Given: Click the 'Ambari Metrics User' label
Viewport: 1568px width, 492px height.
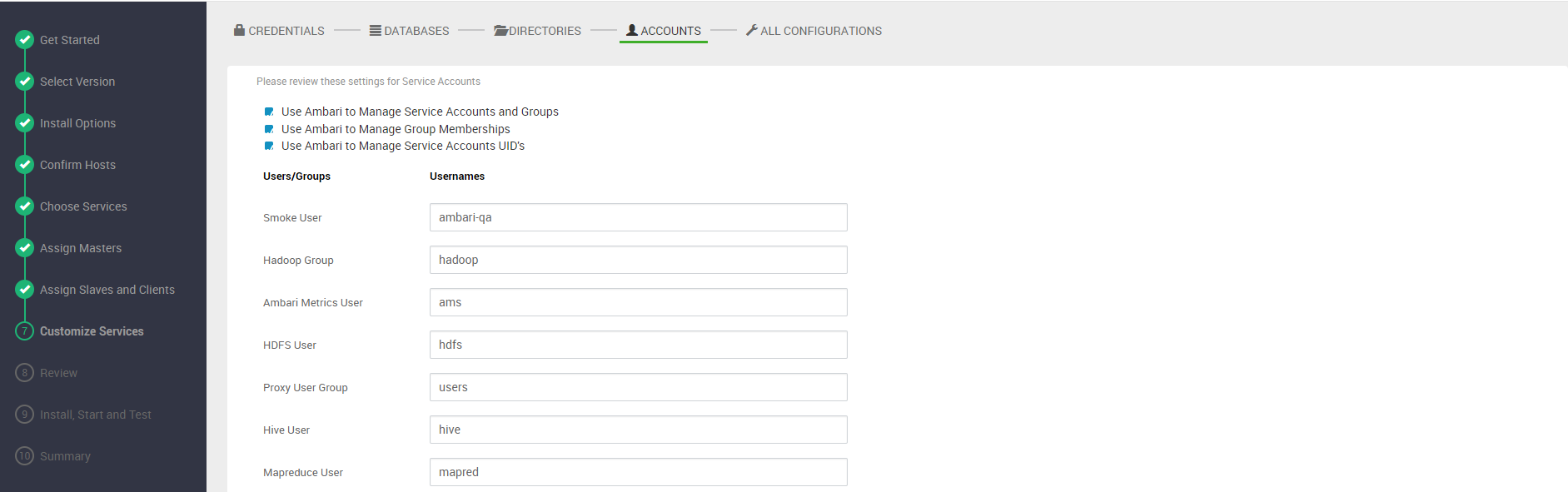Looking at the screenshot, I should (313, 303).
